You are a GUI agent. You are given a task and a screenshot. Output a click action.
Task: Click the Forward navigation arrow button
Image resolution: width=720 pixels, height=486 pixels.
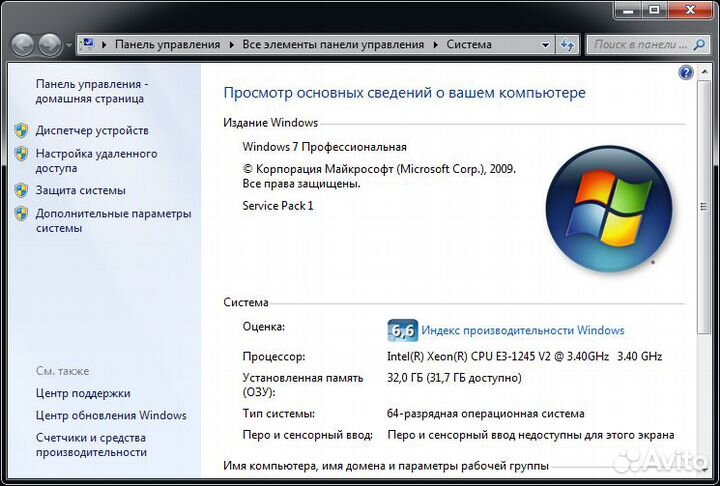click(50, 45)
